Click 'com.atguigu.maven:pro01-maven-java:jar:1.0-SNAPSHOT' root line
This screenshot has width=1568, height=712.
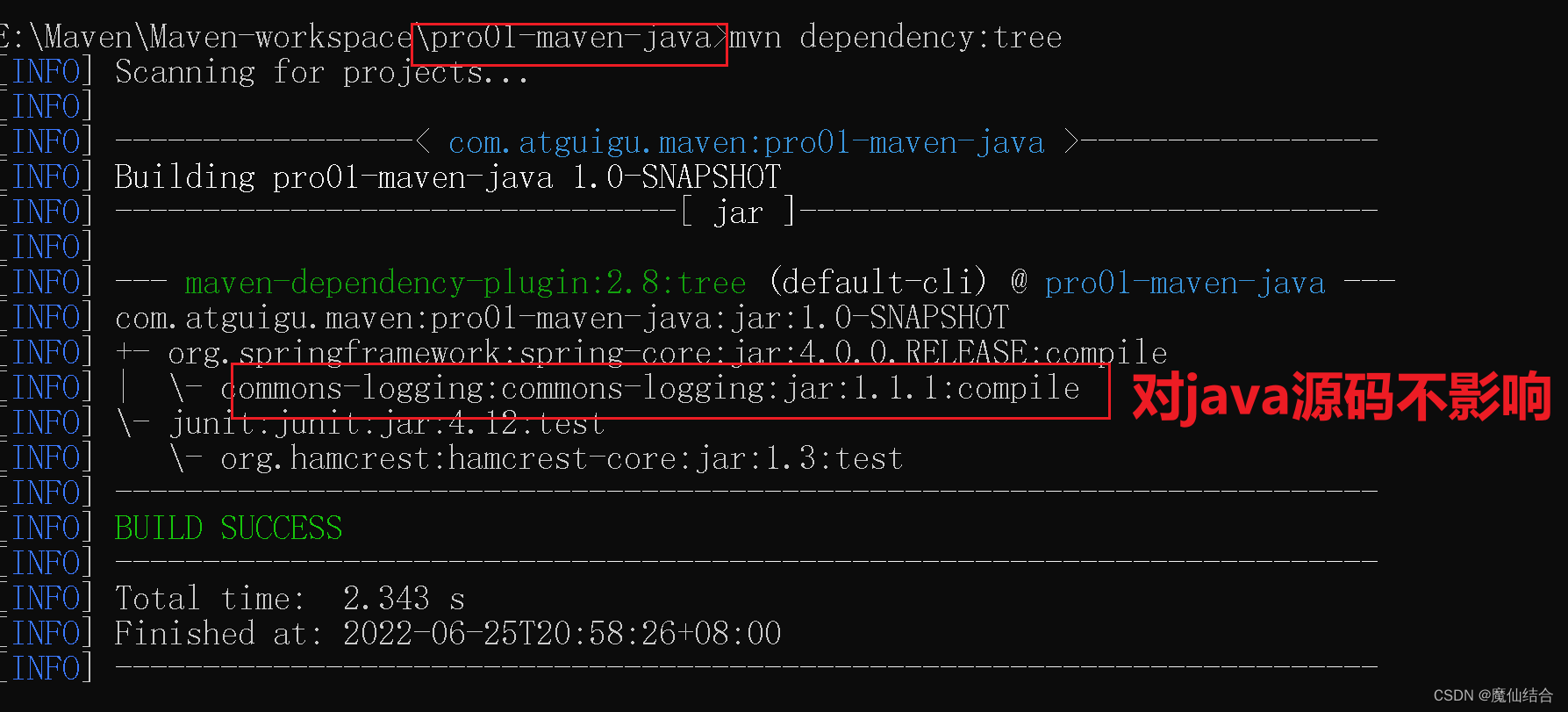[562, 319]
